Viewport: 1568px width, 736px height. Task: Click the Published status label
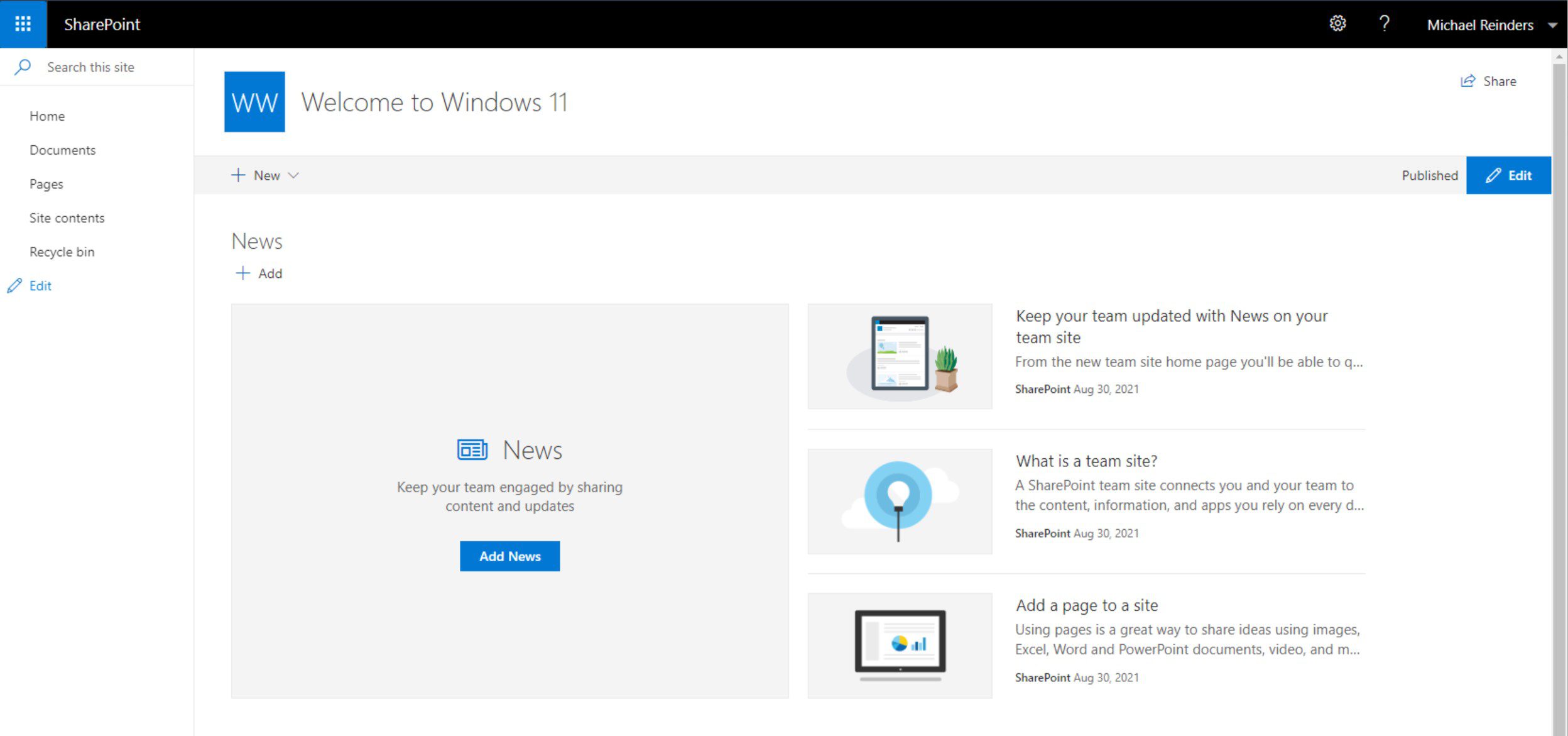click(1429, 175)
